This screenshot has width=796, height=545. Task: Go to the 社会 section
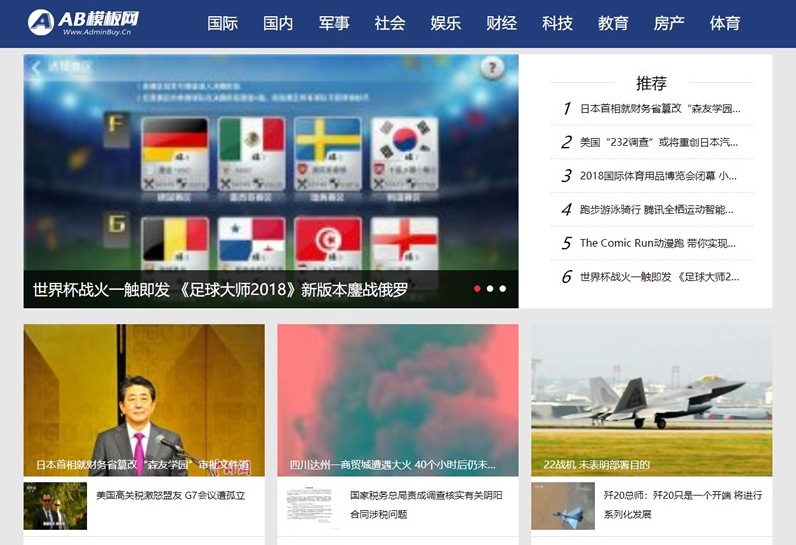pyautogui.click(x=390, y=23)
